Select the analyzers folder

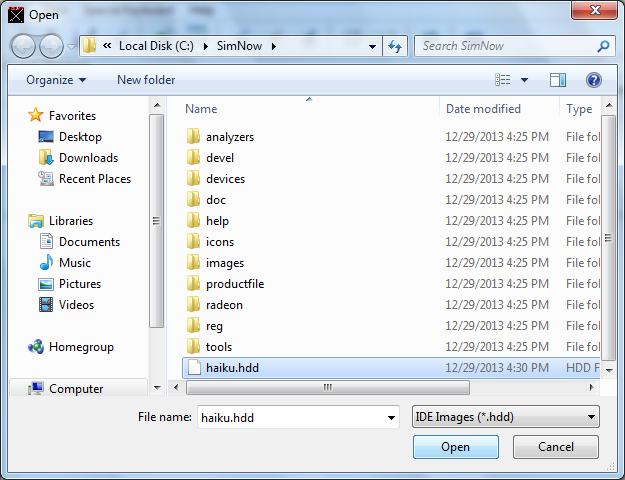tap(230, 137)
